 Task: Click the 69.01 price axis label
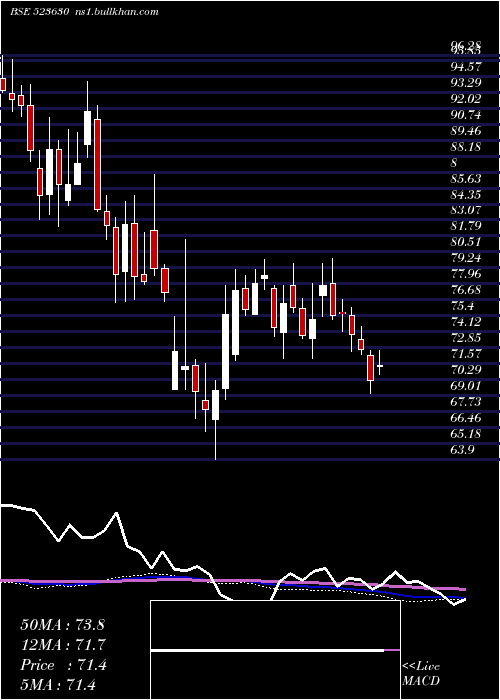[x=466, y=386]
